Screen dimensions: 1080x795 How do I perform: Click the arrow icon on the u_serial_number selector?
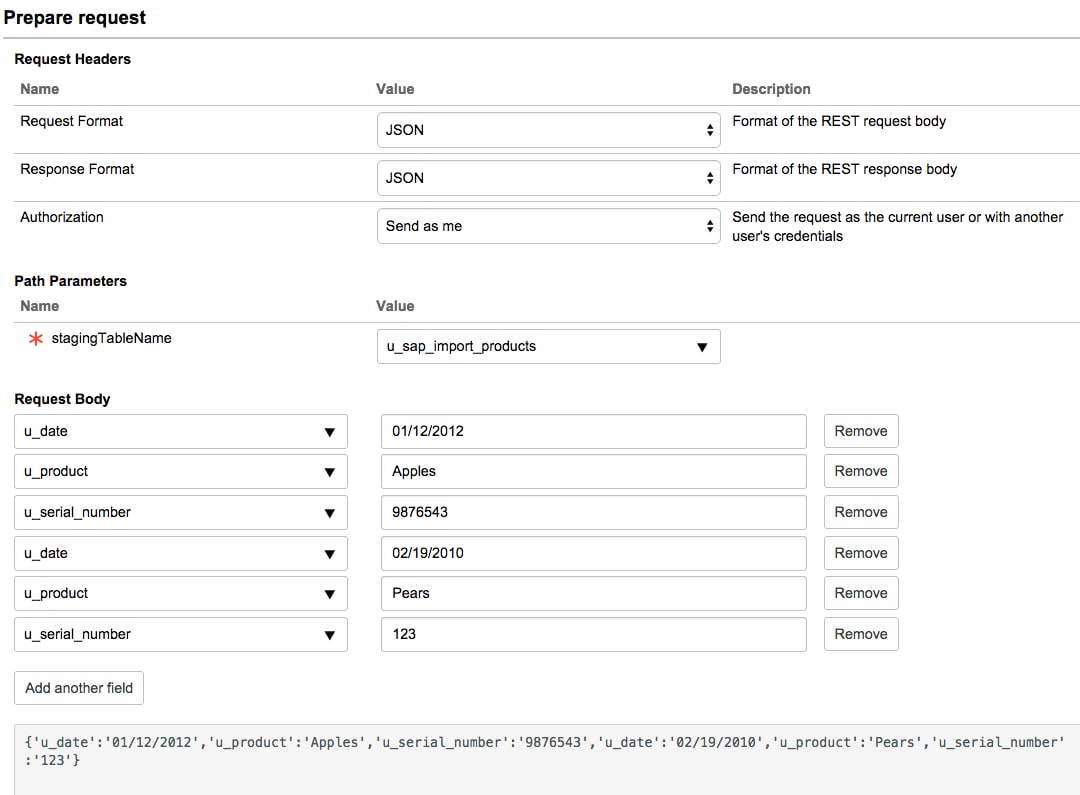tap(332, 512)
